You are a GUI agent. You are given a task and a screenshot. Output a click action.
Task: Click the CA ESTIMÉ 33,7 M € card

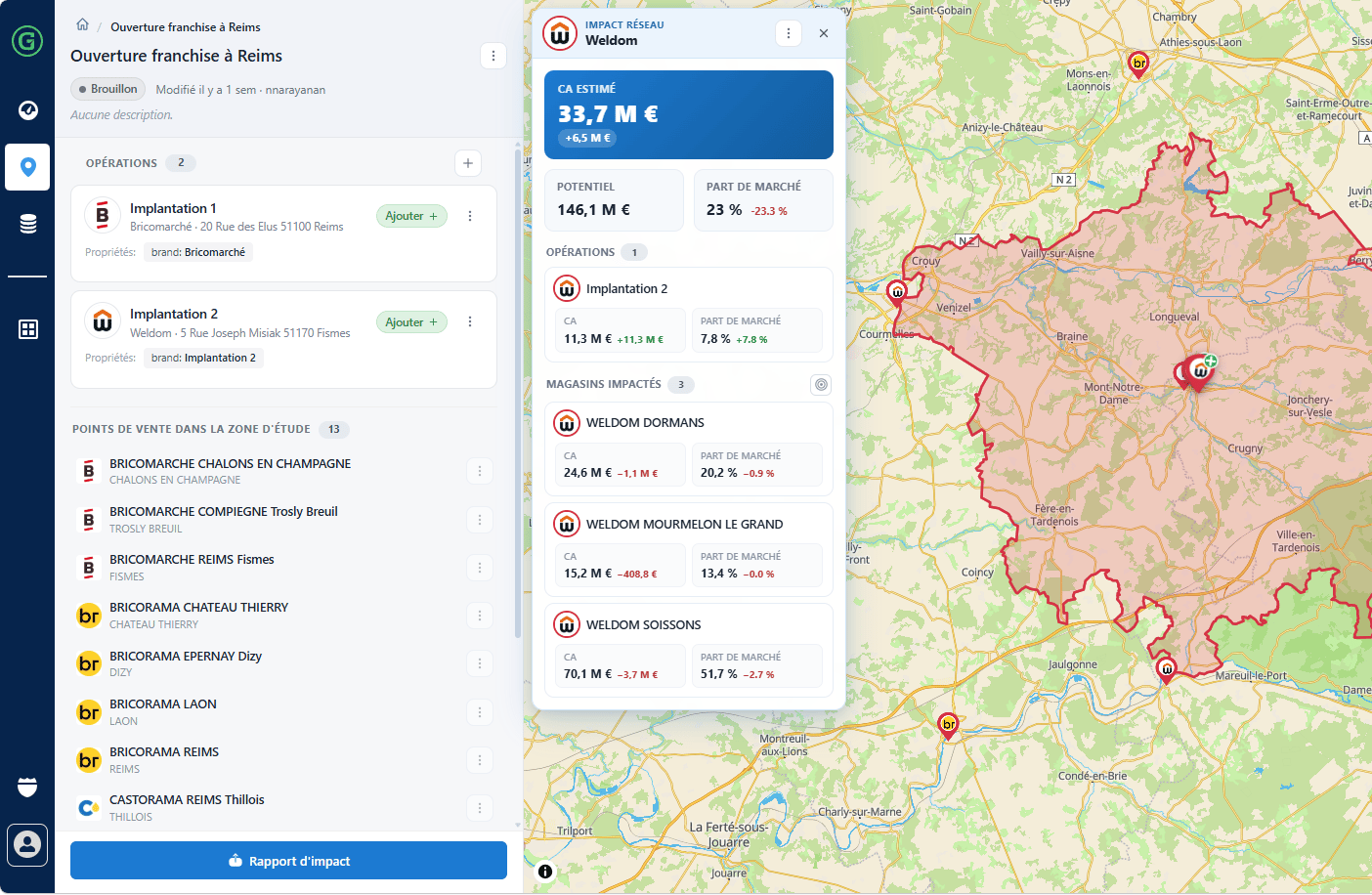tap(689, 114)
